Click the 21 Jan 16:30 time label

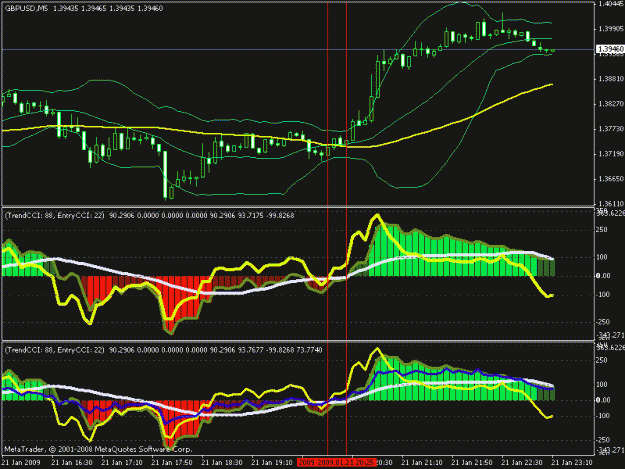(x=72, y=463)
